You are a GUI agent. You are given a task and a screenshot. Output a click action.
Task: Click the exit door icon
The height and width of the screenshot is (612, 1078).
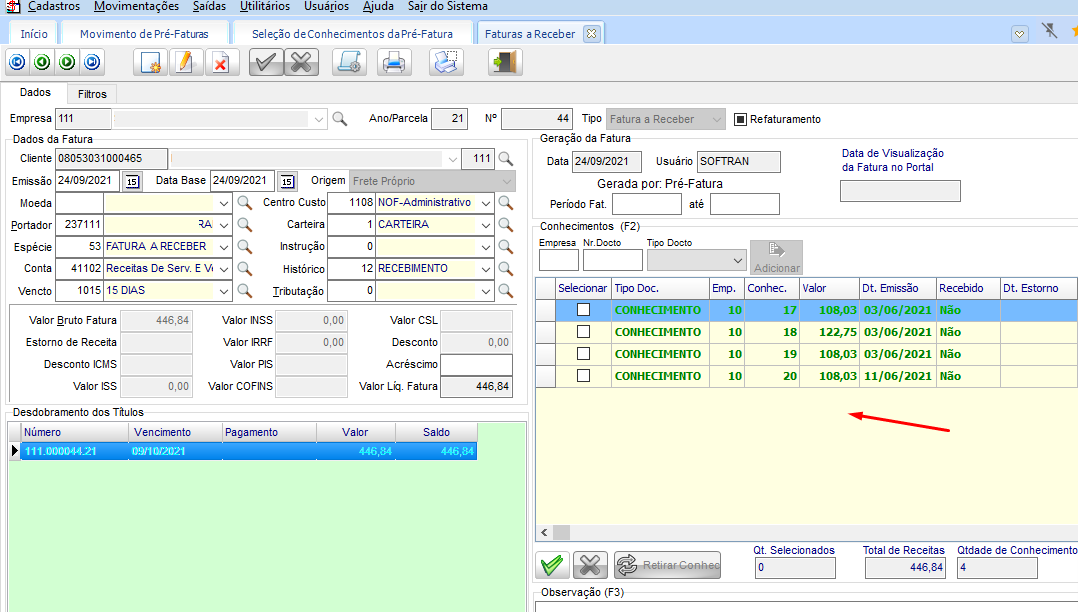(505, 63)
